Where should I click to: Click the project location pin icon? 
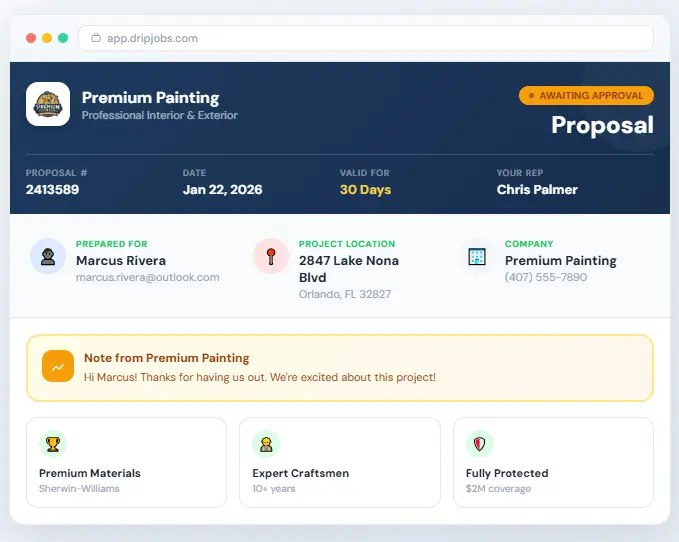point(270,256)
